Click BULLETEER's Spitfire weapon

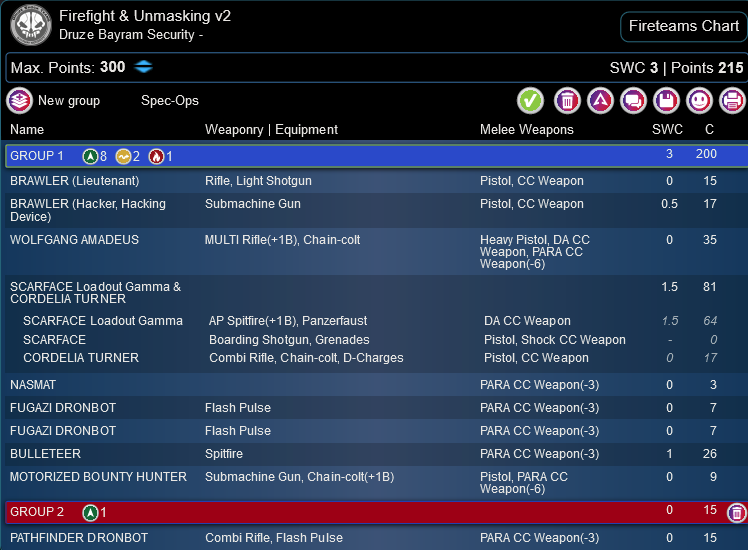[224, 454]
